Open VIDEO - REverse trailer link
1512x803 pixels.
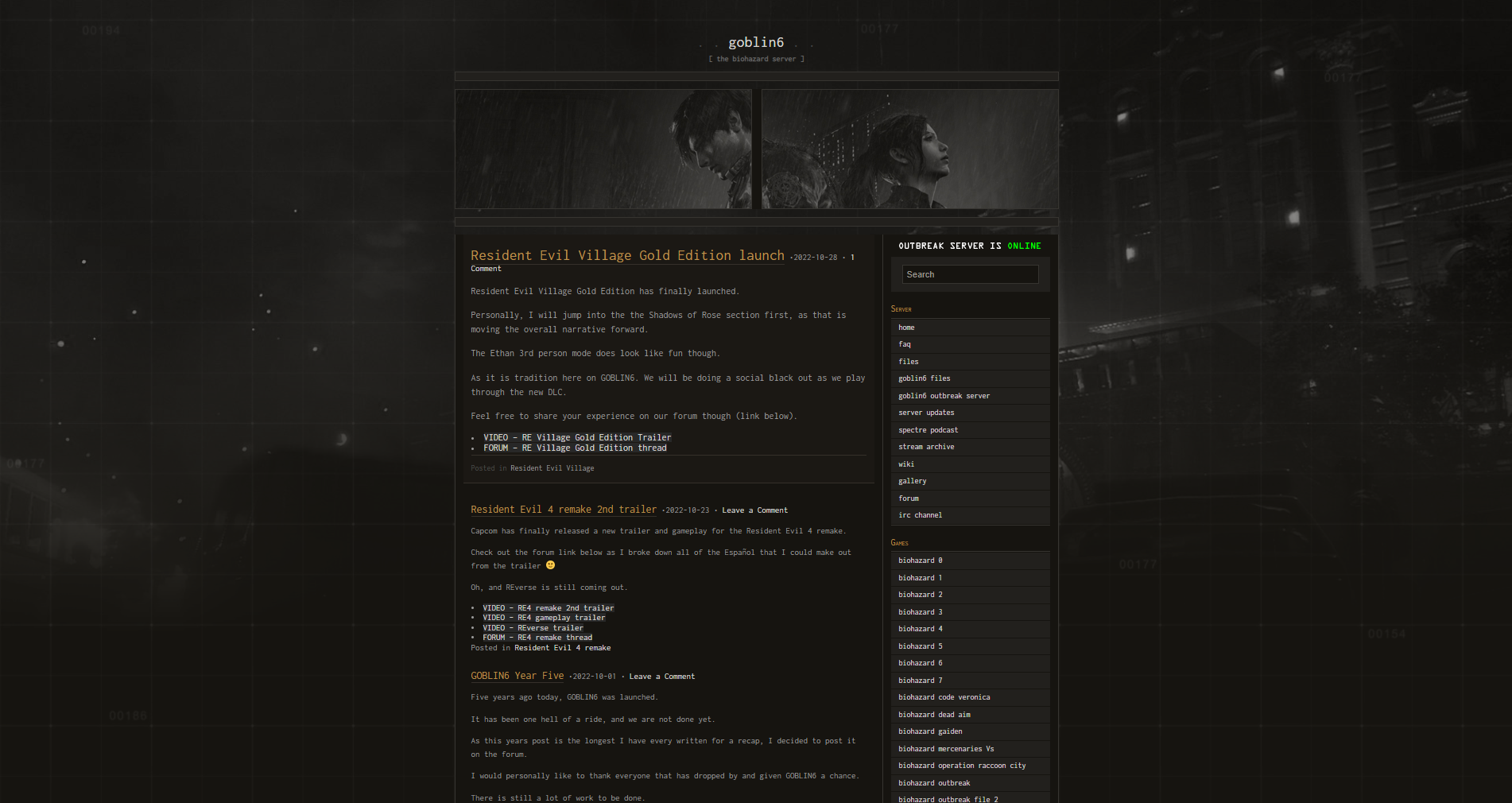click(533, 628)
